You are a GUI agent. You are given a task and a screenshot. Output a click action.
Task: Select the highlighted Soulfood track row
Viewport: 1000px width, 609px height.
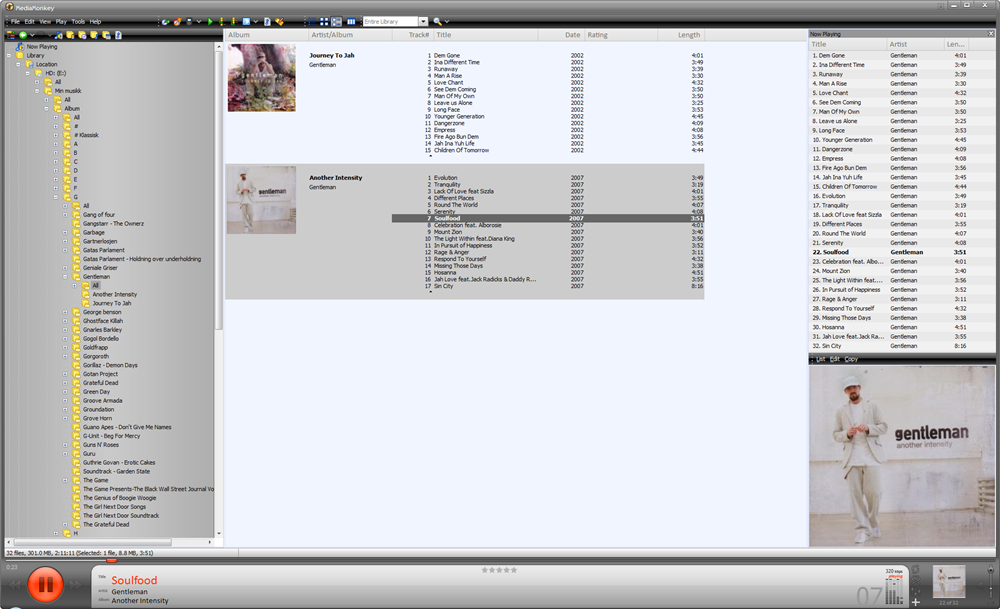[x=548, y=218]
